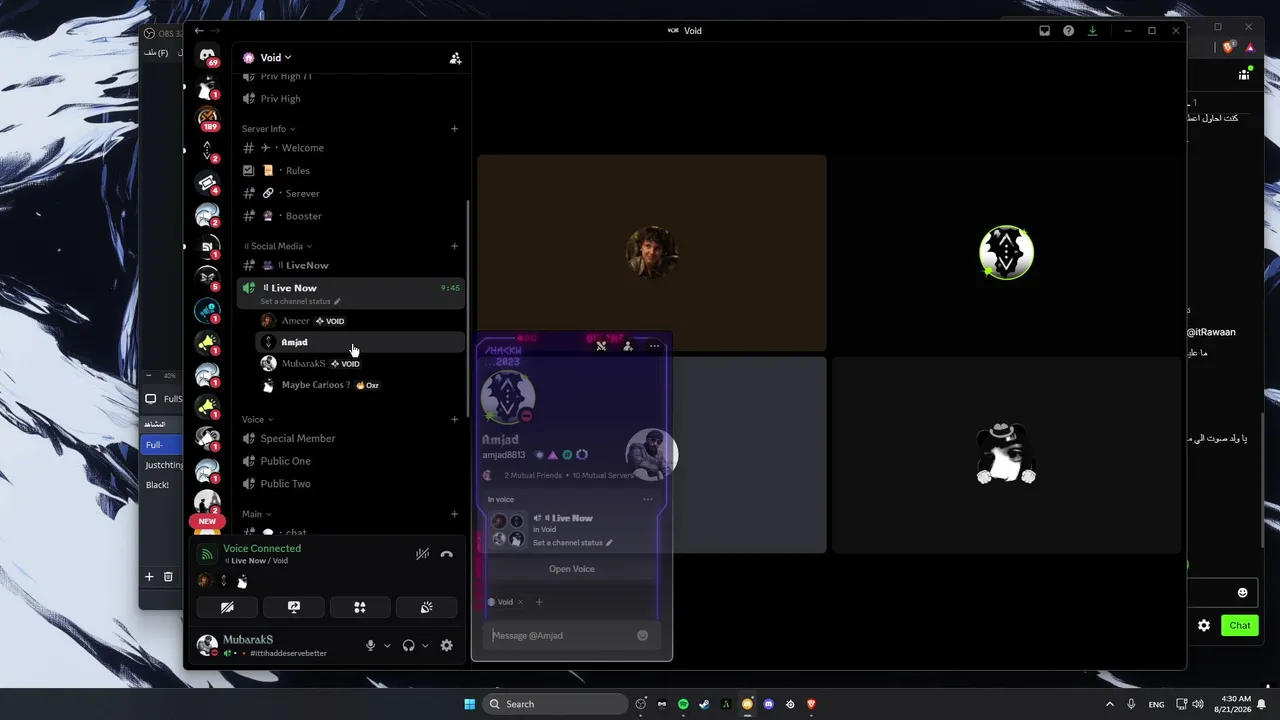
Task: Open Discord direct messages home icon
Action: coord(207,57)
